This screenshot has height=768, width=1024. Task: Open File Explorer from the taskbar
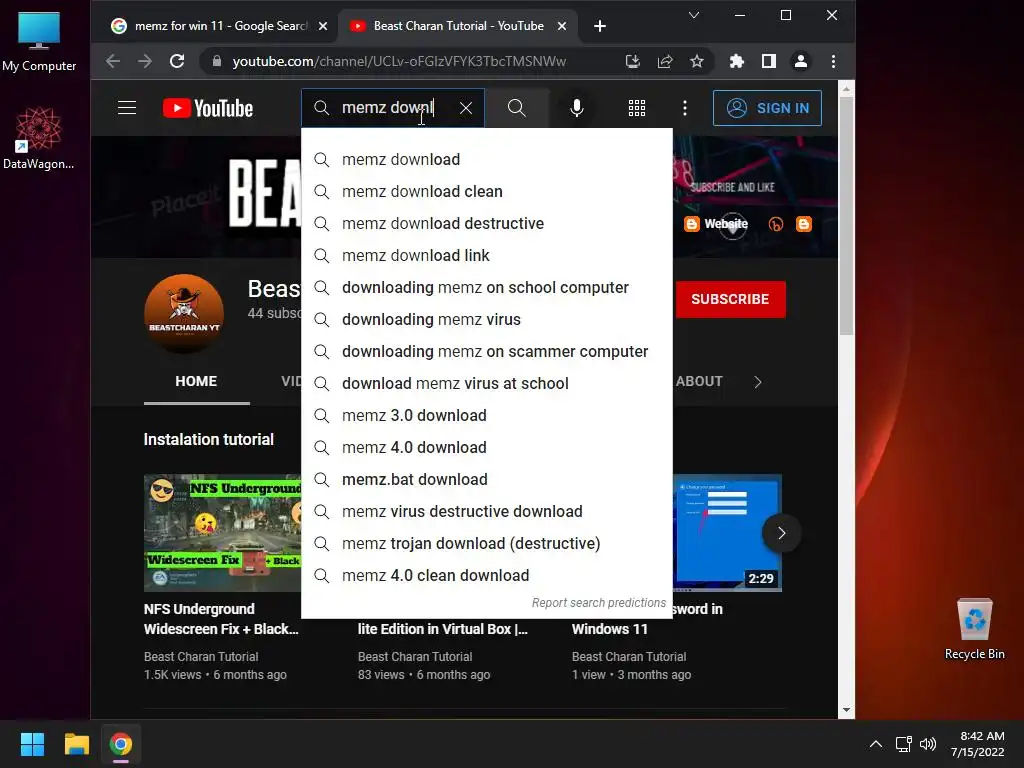click(x=76, y=744)
